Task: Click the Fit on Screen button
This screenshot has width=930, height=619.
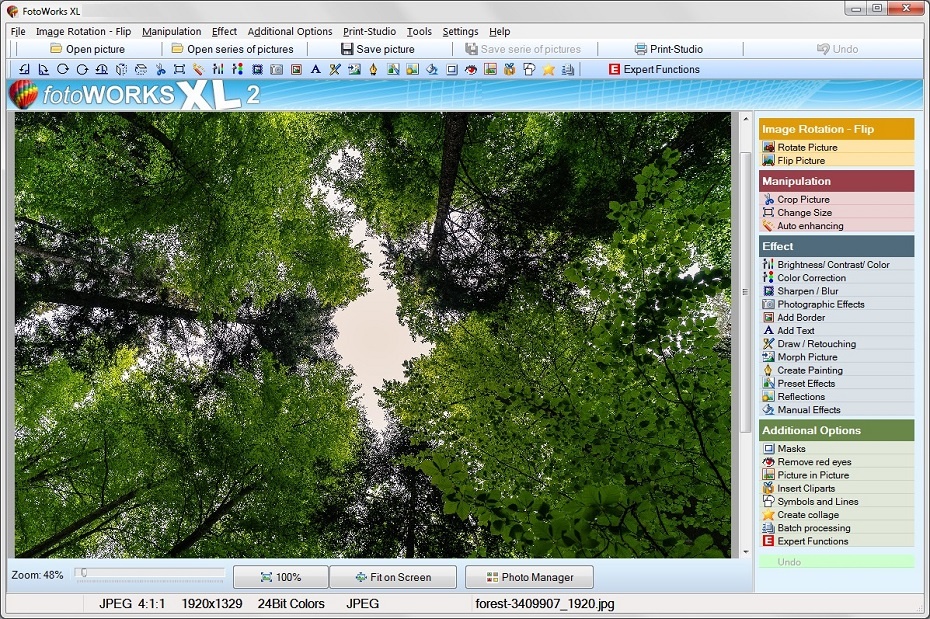Action: tap(393, 577)
